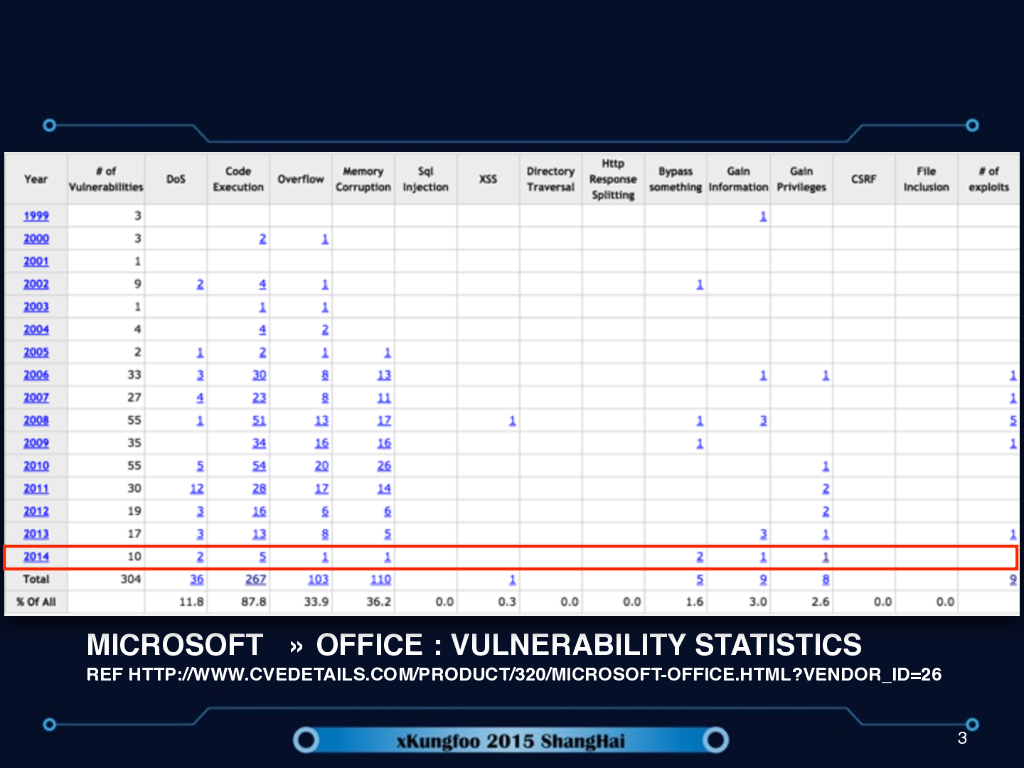1024x768 pixels.
Task: Click Code Execution count 30 for 2006
Action: tap(259, 375)
